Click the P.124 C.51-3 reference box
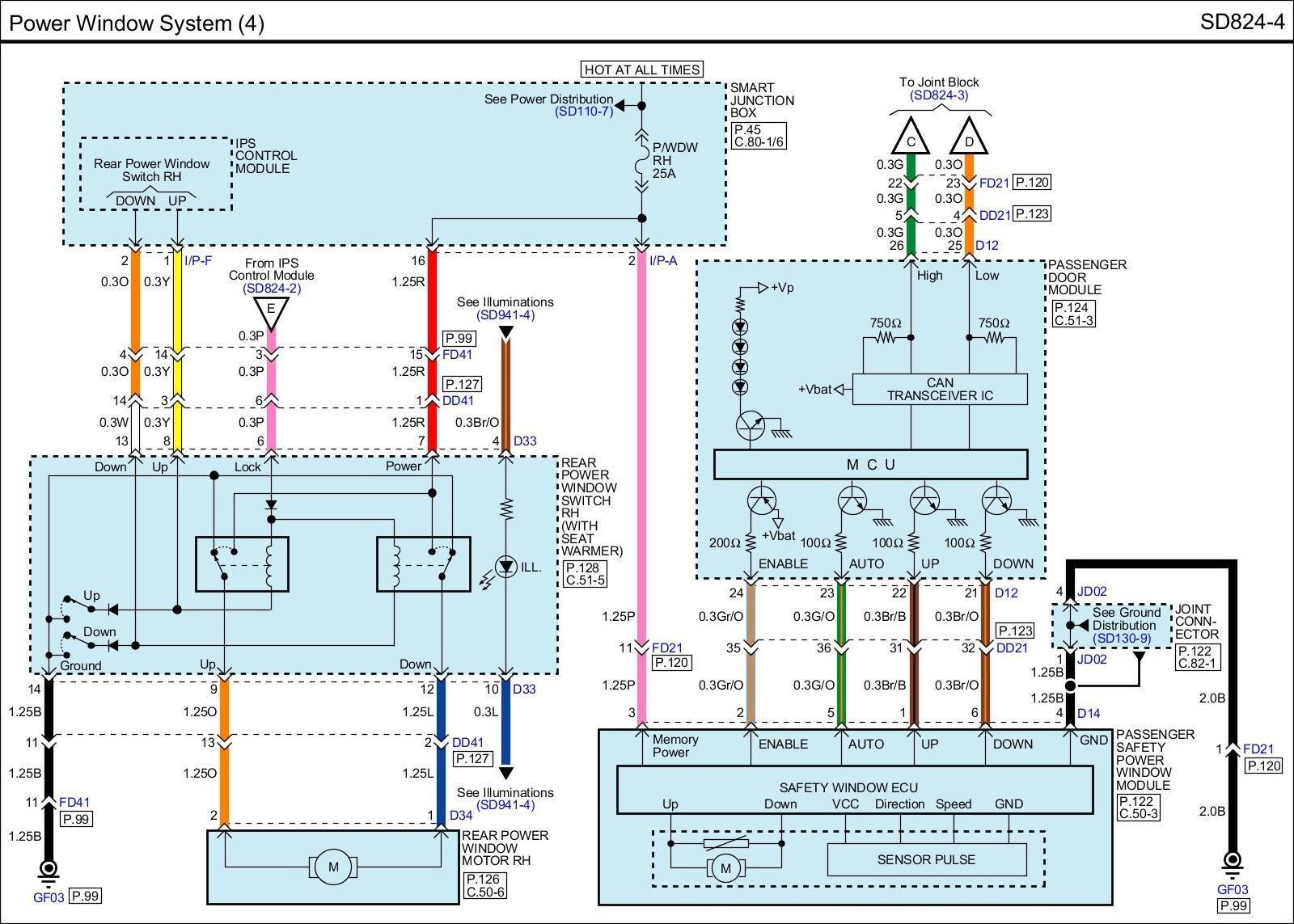This screenshot has height=924, width=1294. [1073, 314]
